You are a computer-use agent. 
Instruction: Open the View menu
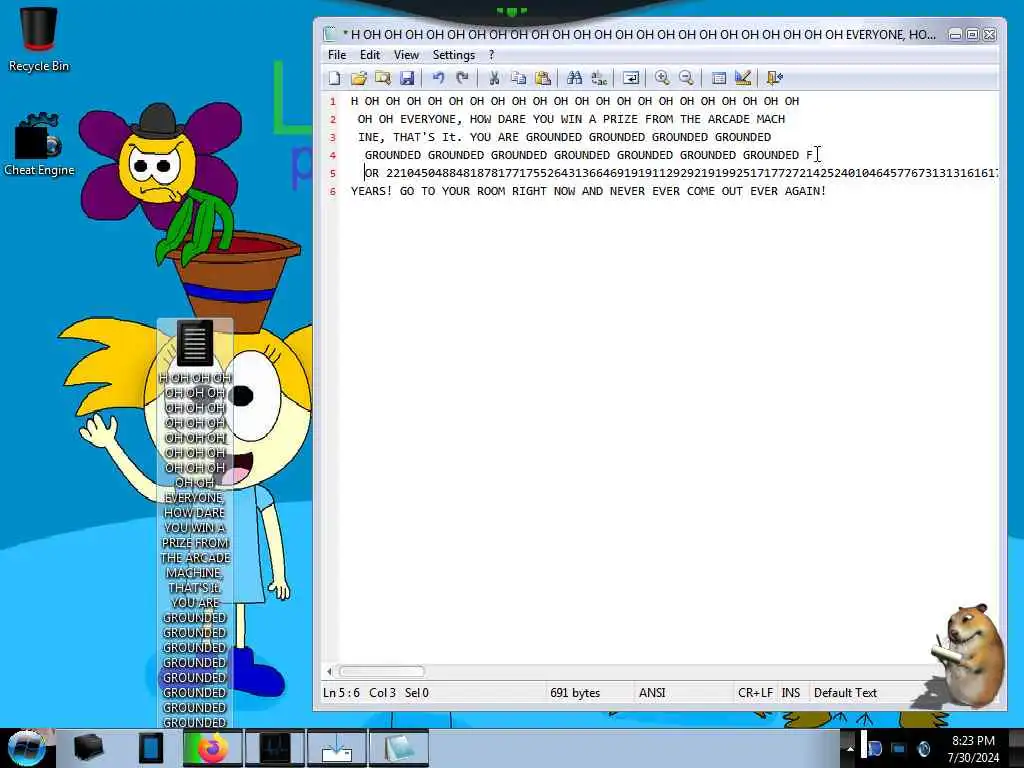pos(406,55)
